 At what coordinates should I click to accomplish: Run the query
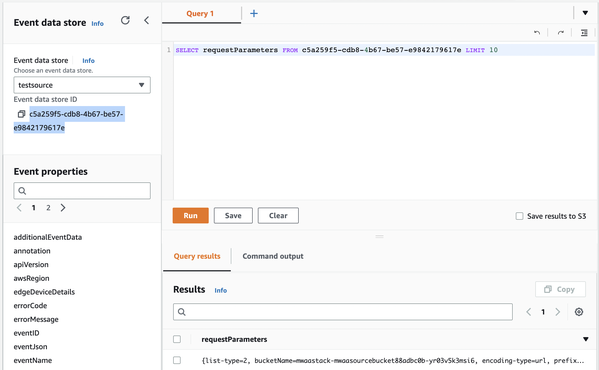[x=191, y=215]
